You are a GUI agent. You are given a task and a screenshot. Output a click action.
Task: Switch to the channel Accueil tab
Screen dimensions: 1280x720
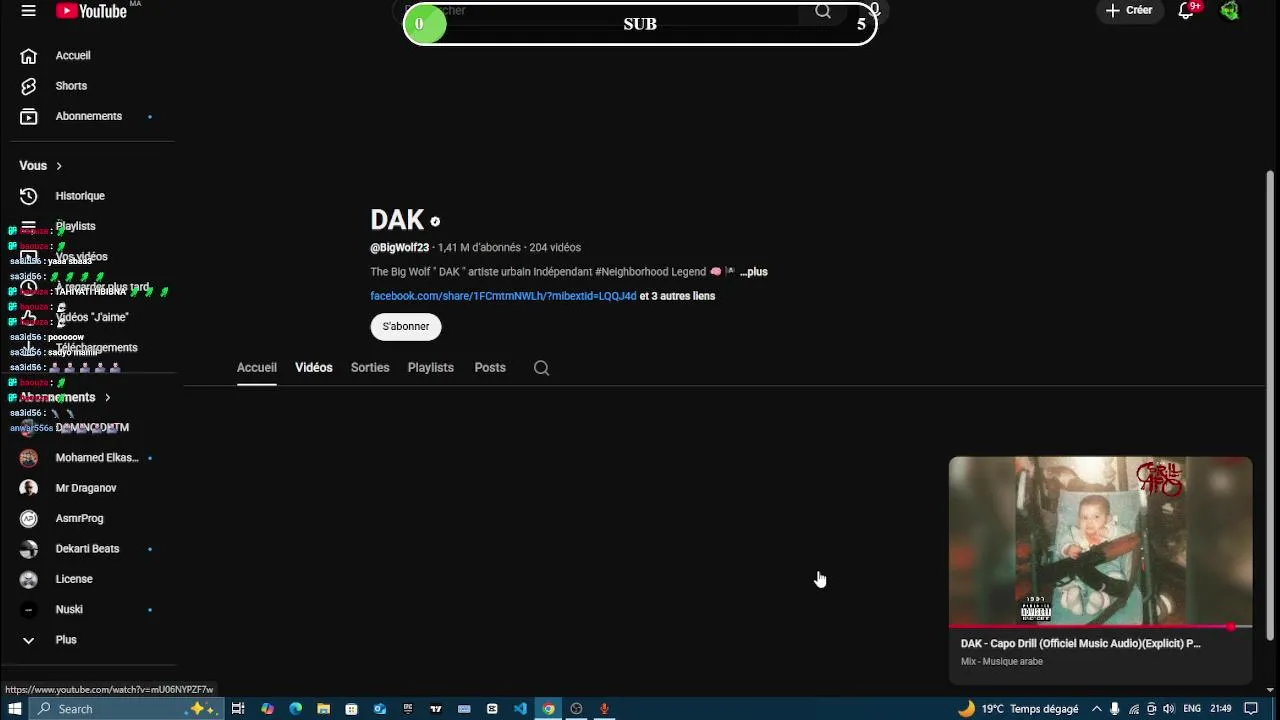point(257,368)
